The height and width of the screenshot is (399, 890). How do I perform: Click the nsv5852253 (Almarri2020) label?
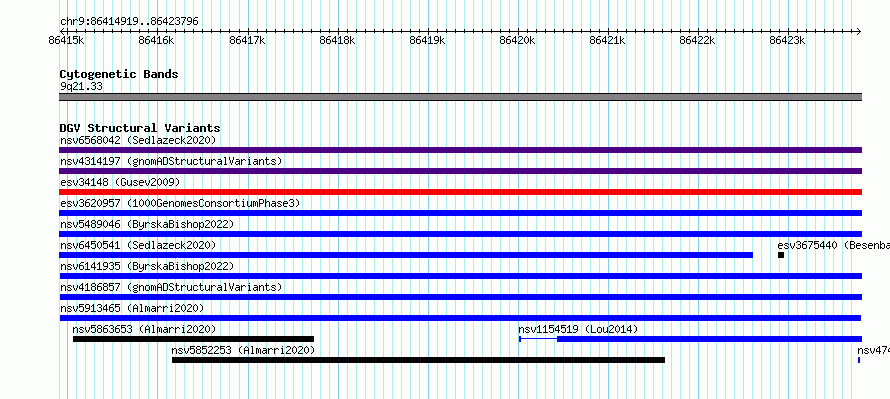(x=243, y=350)
